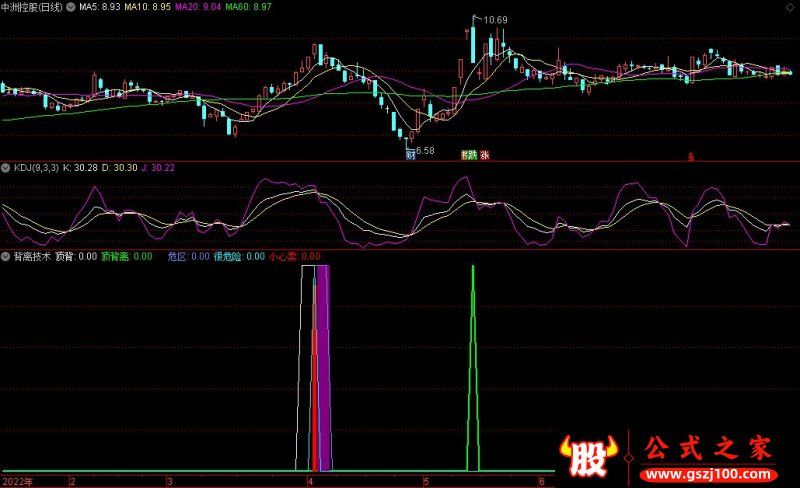Click the red 涨 event marker
Screen dimensions: 800x488
pyautogui.click(x=485, y=155)
